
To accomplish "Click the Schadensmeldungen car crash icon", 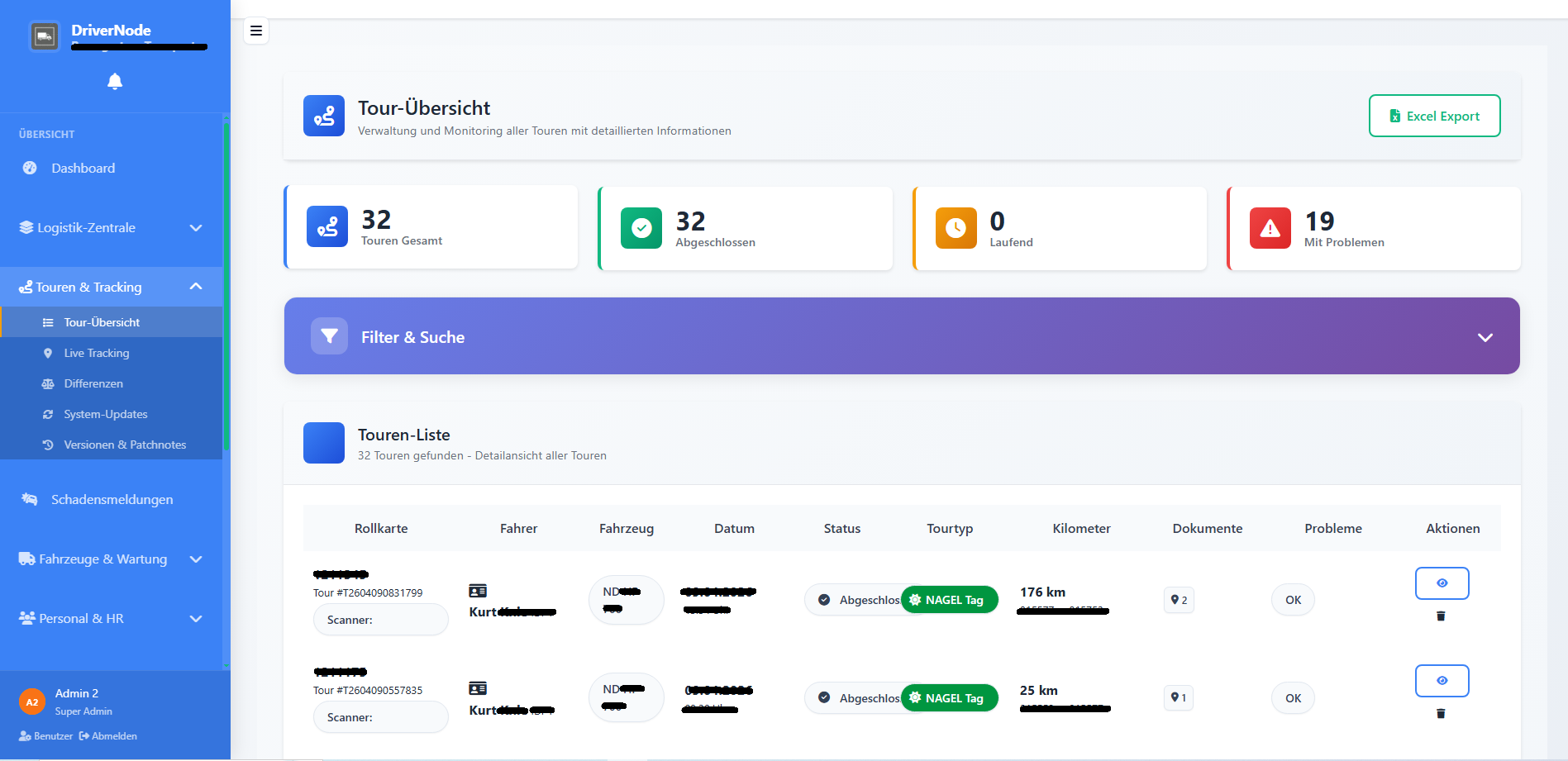I will point(30,499).
